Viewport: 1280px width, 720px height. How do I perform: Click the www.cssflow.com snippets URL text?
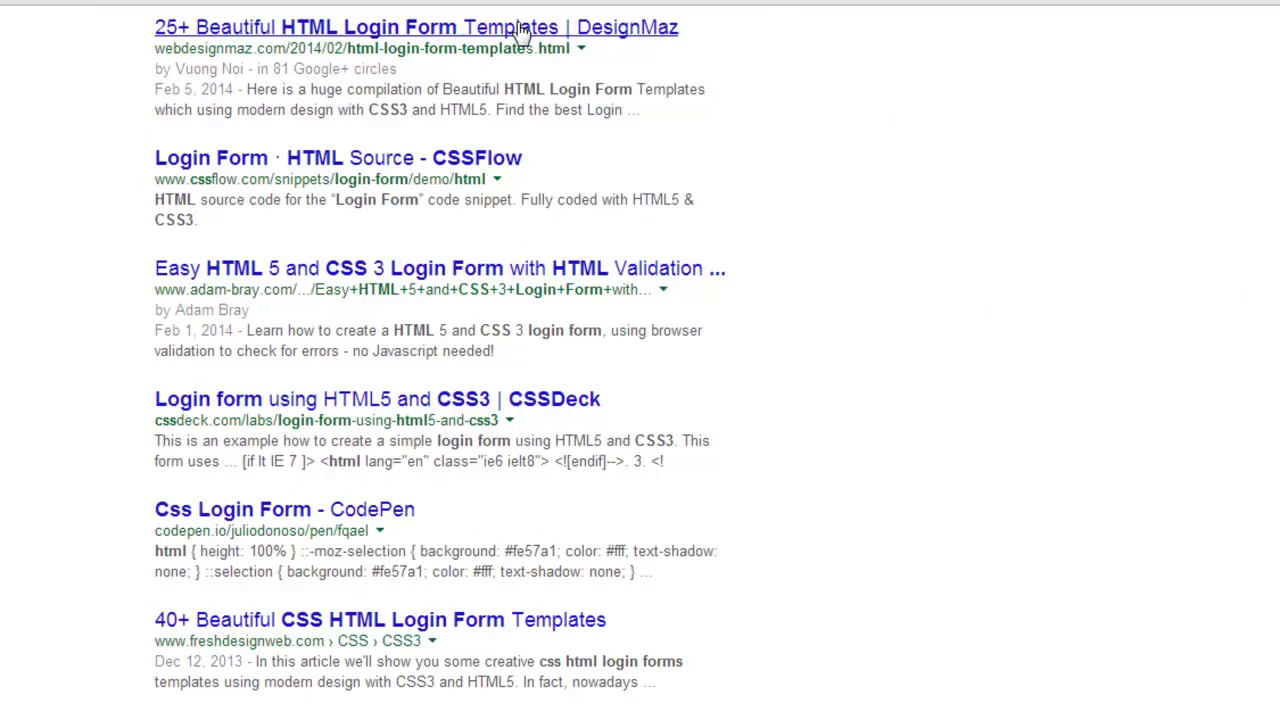click(320, 179)
